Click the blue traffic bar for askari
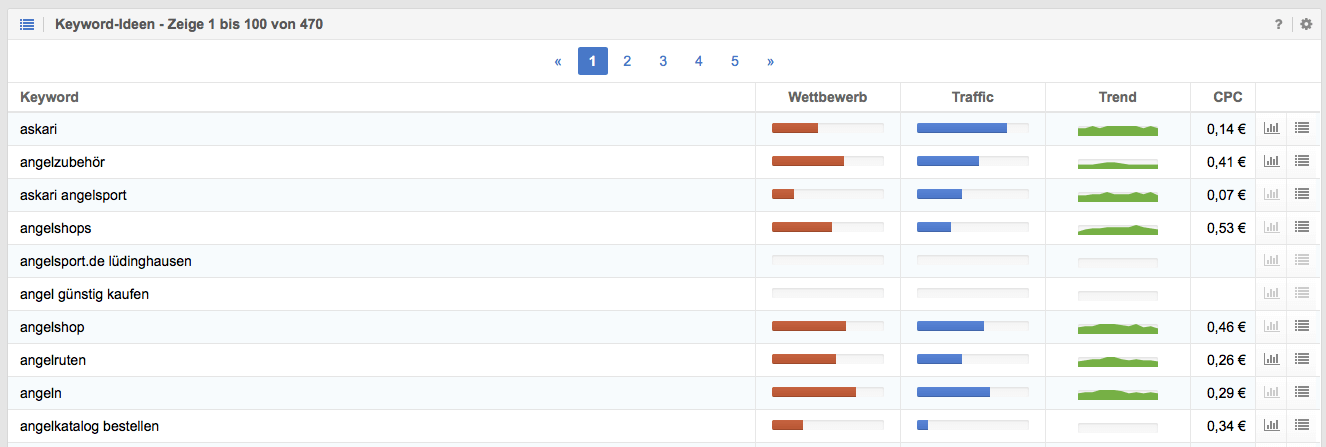This screenshot has height=447, width=1326. (962, 128)
